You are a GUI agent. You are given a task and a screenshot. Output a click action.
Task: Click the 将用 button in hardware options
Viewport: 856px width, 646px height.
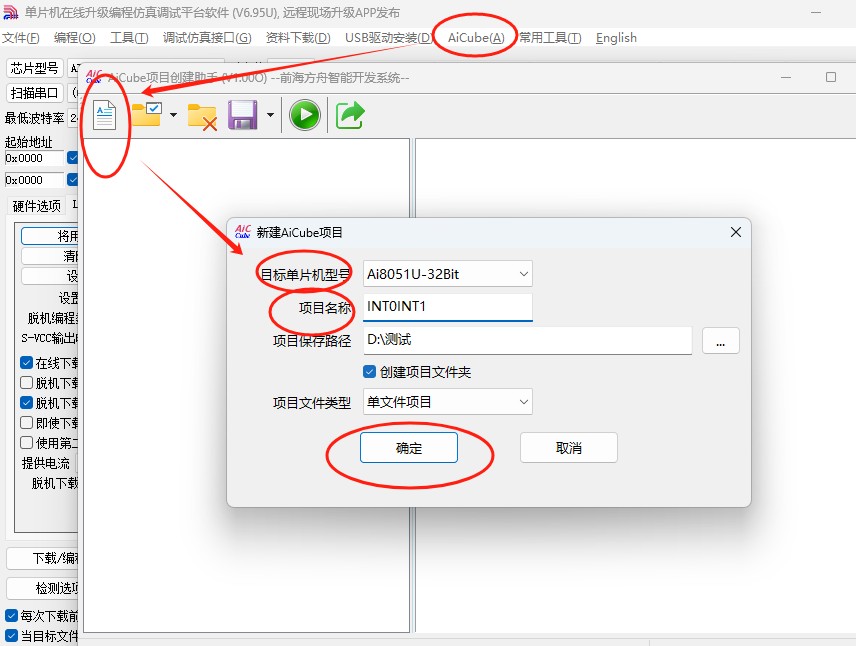pyautogui.click(x=50, y=236)
